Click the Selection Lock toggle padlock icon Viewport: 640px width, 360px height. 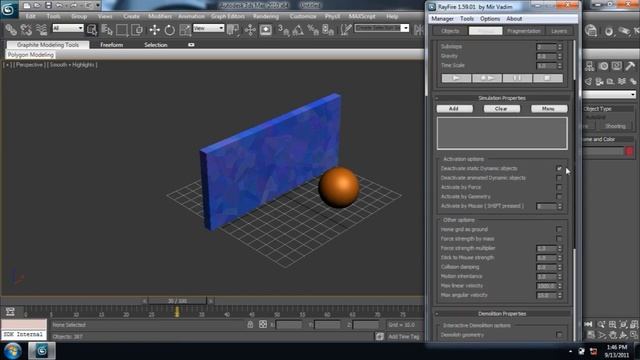(250, 324)
